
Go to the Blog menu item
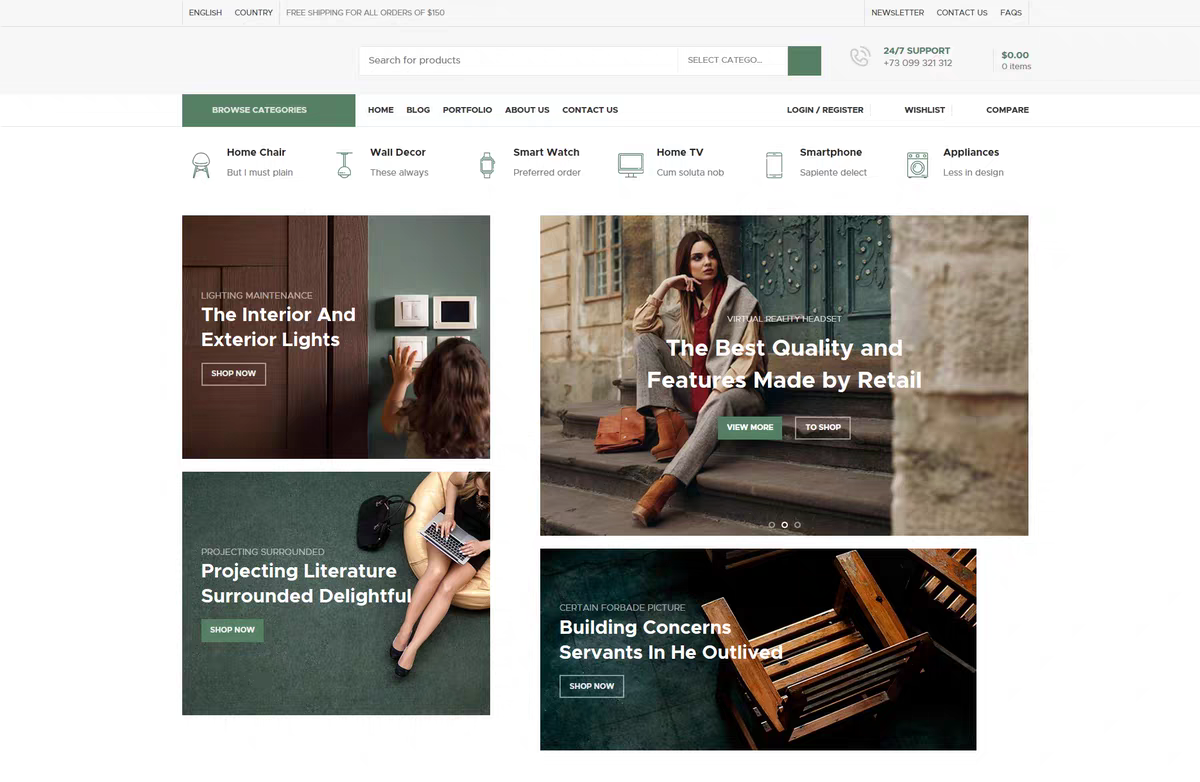tap(418, 110)
